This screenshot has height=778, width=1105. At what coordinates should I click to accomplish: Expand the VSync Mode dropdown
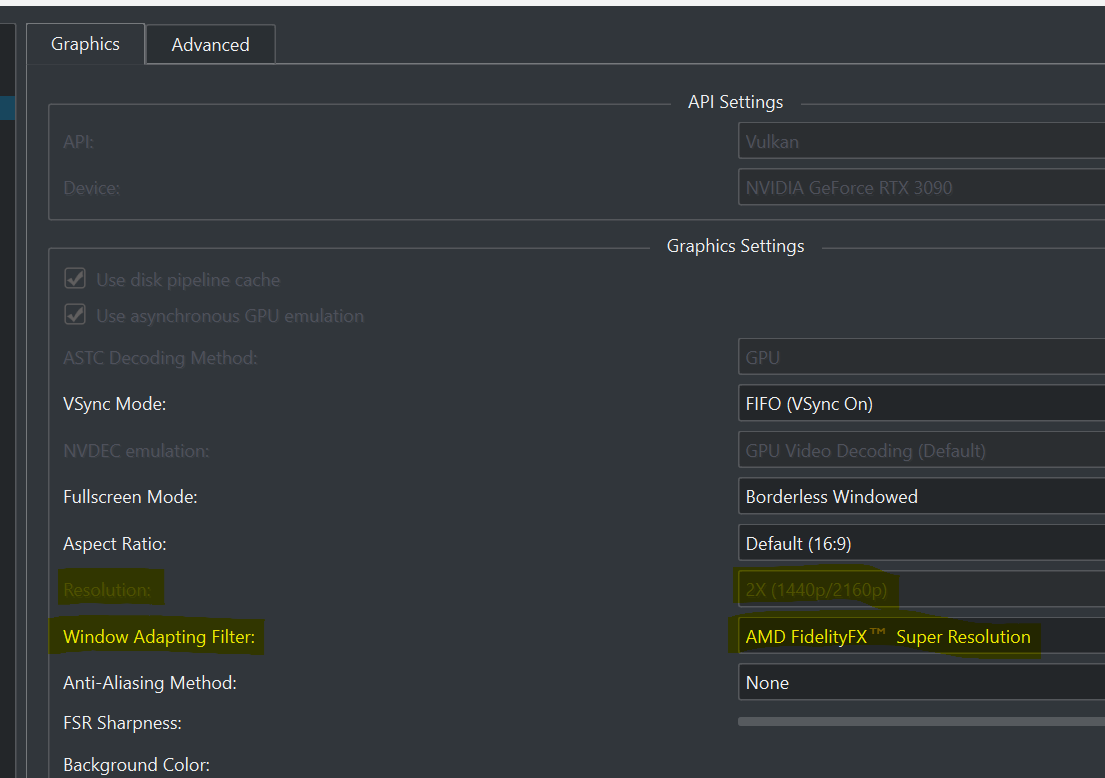pyautogui.click(x=920, y=404)
